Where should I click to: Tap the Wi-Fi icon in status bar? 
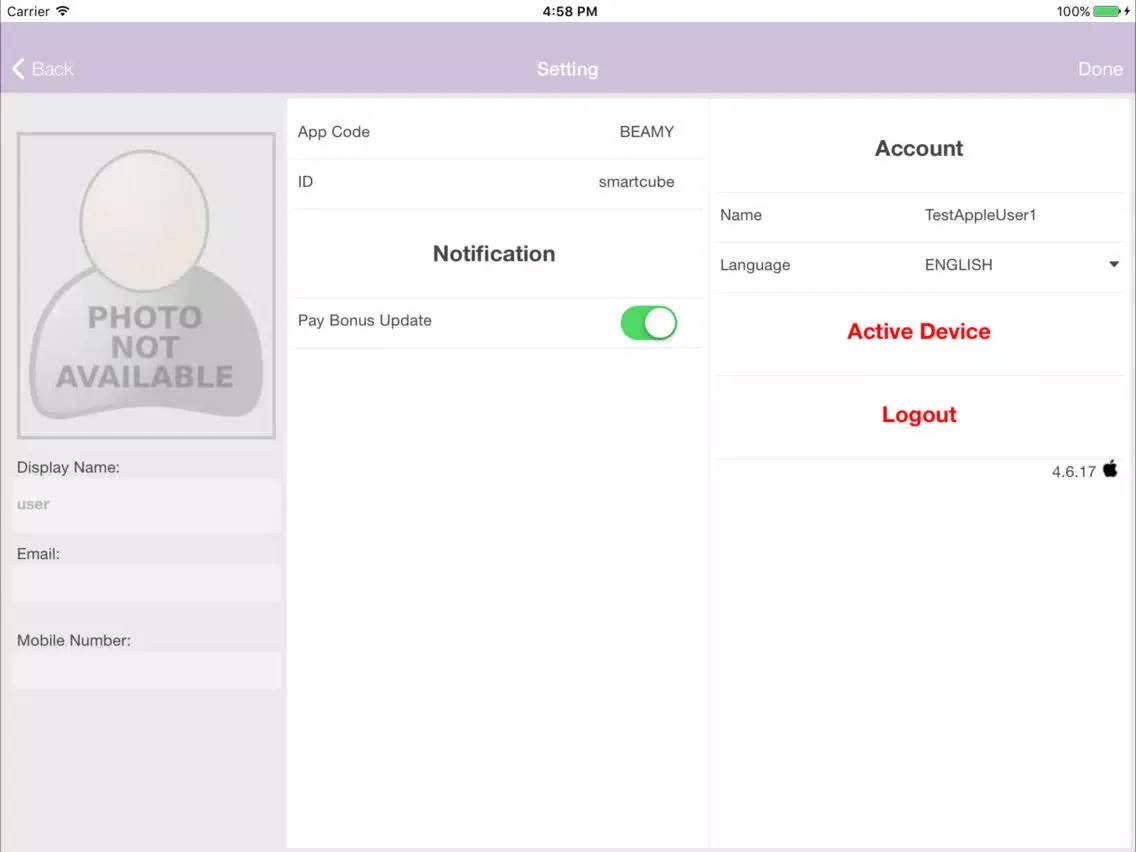tap(63, 11)
